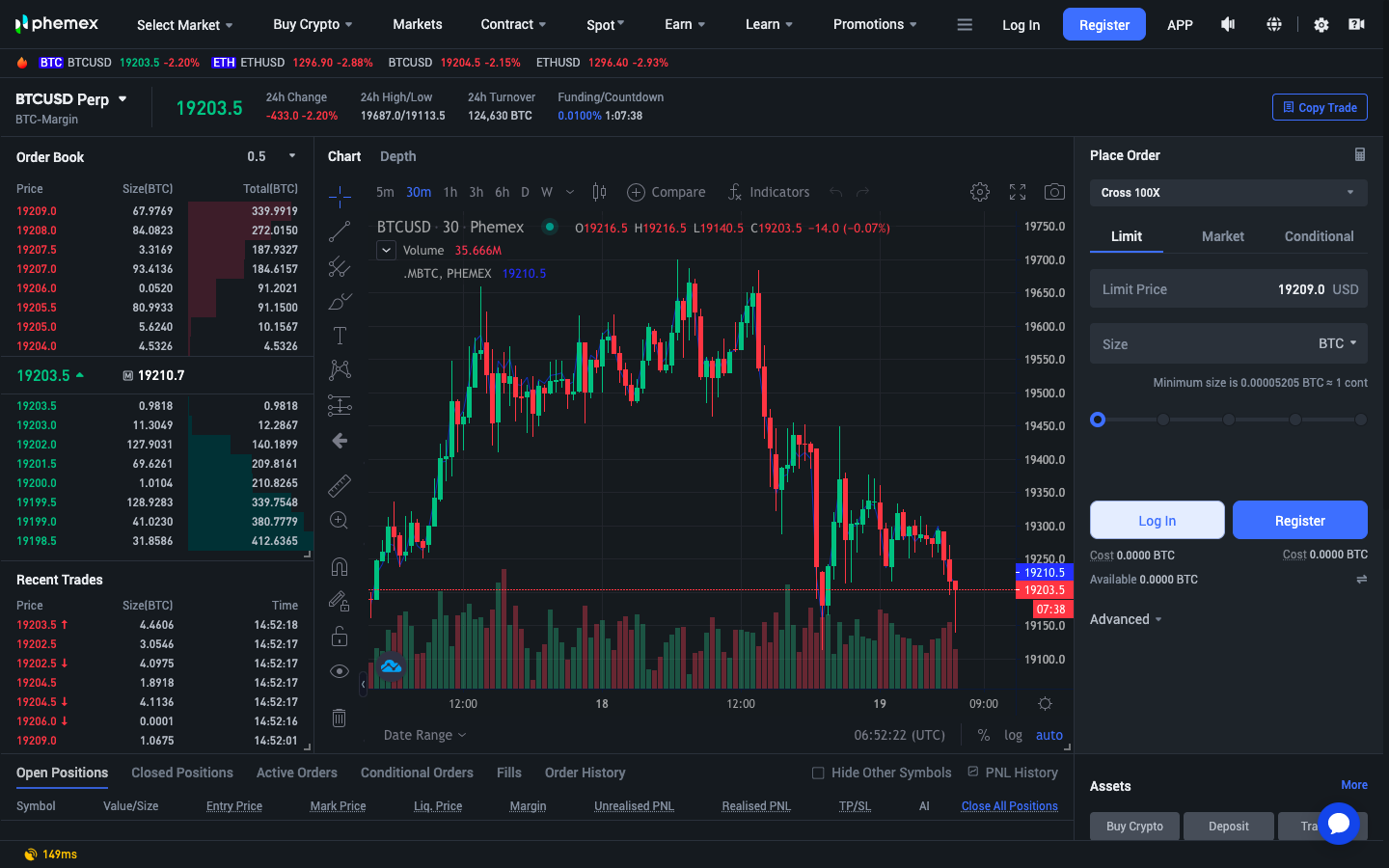
Task: Remove all drawings with trash icon
Action: coord(339,718)
